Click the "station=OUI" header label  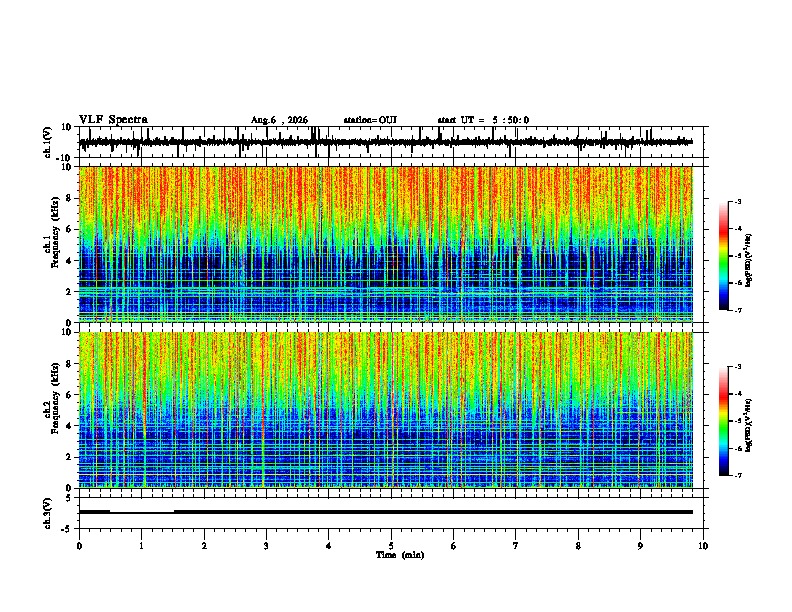370,120
